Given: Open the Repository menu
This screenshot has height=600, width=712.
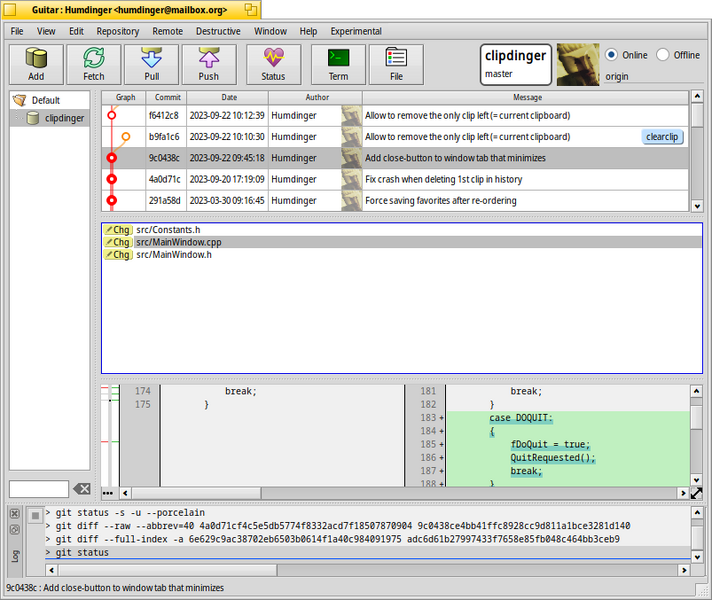Looking at the screenshot, I should tap(118, 31).
